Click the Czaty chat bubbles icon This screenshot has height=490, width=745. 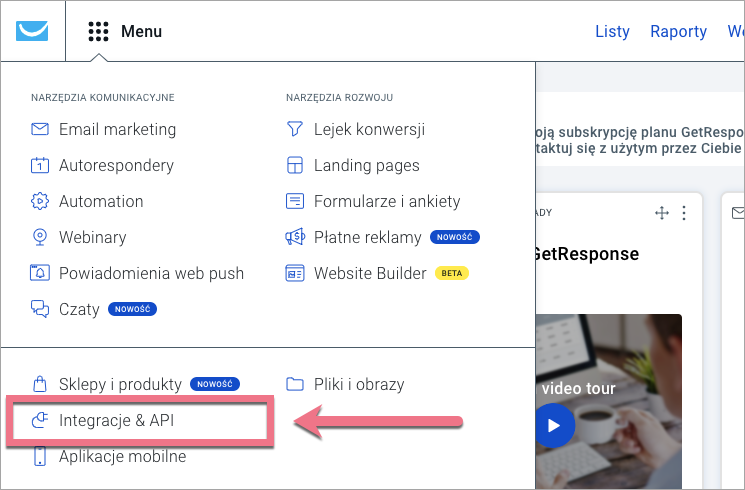click(40, 309)
